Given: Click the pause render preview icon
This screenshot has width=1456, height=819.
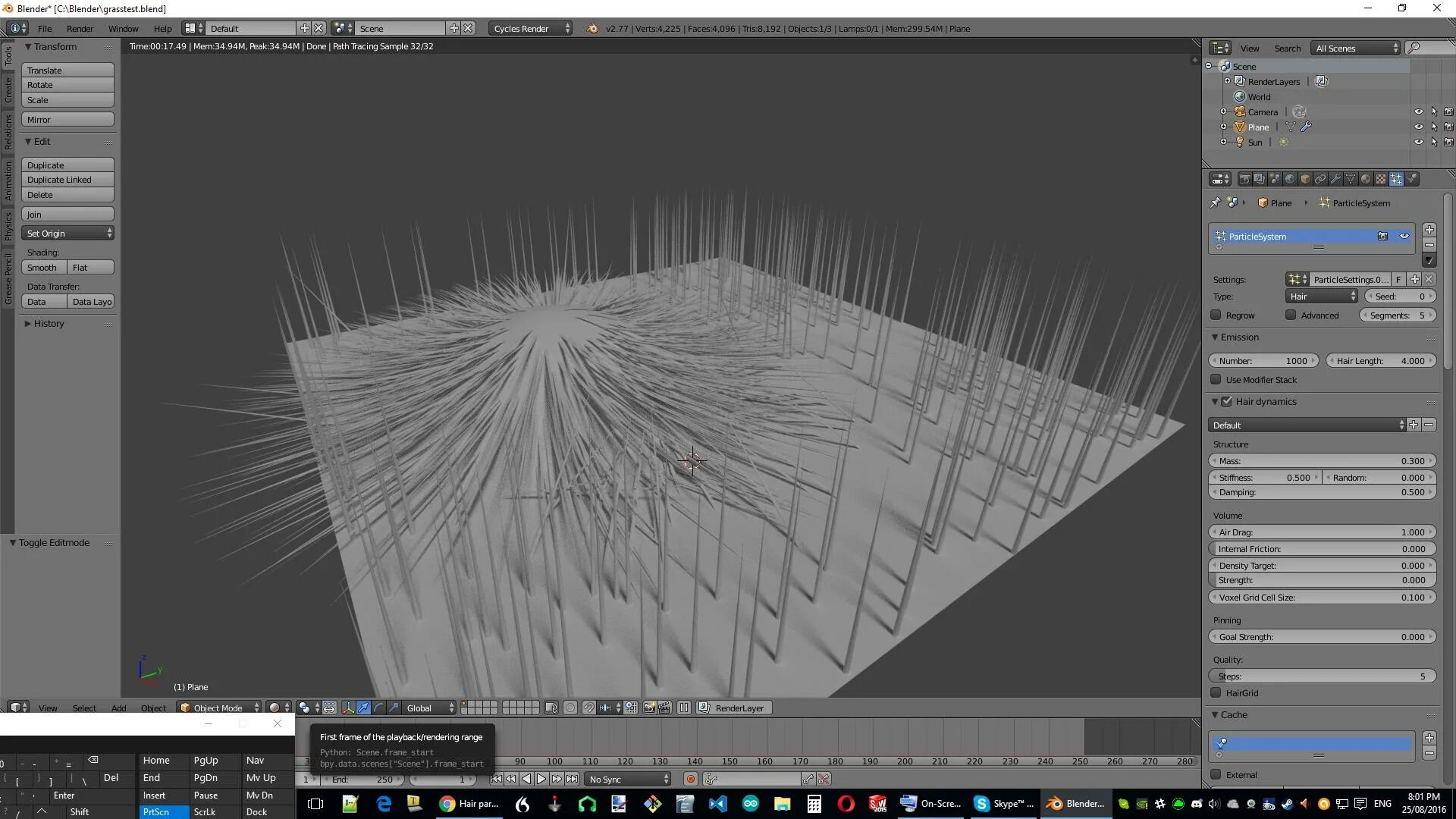Looking at the screenshot, I should (684, 708).
